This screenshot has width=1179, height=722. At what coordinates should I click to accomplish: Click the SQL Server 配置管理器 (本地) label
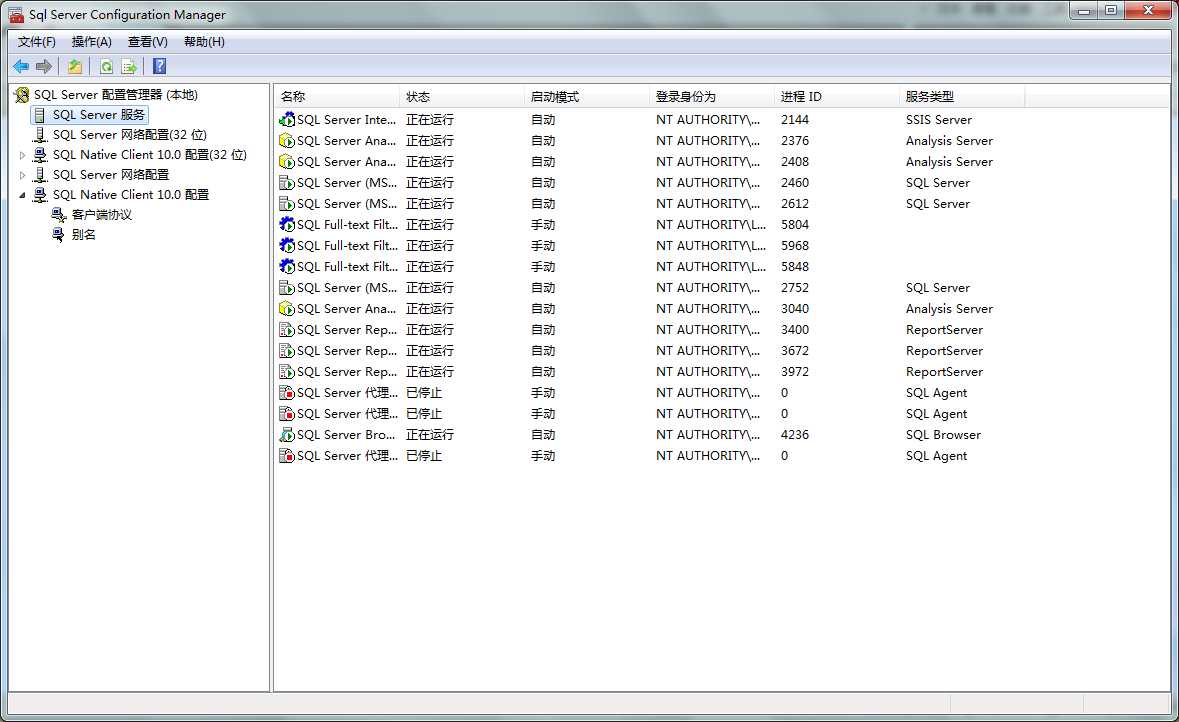116,95
